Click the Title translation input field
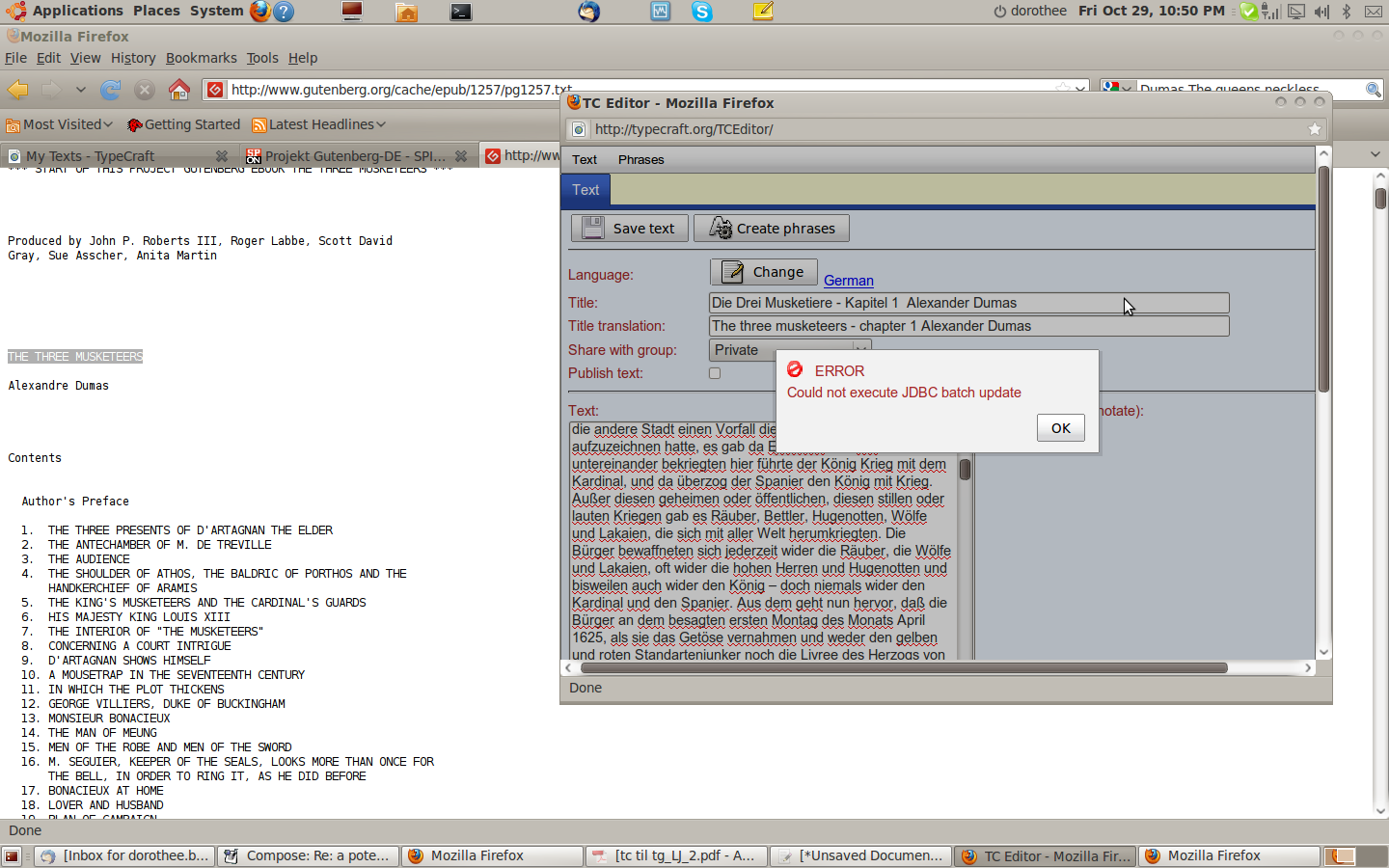Image resolution: width=1389 pixels, height=868 pixels. pyautogui.click(x=968, y=326)
